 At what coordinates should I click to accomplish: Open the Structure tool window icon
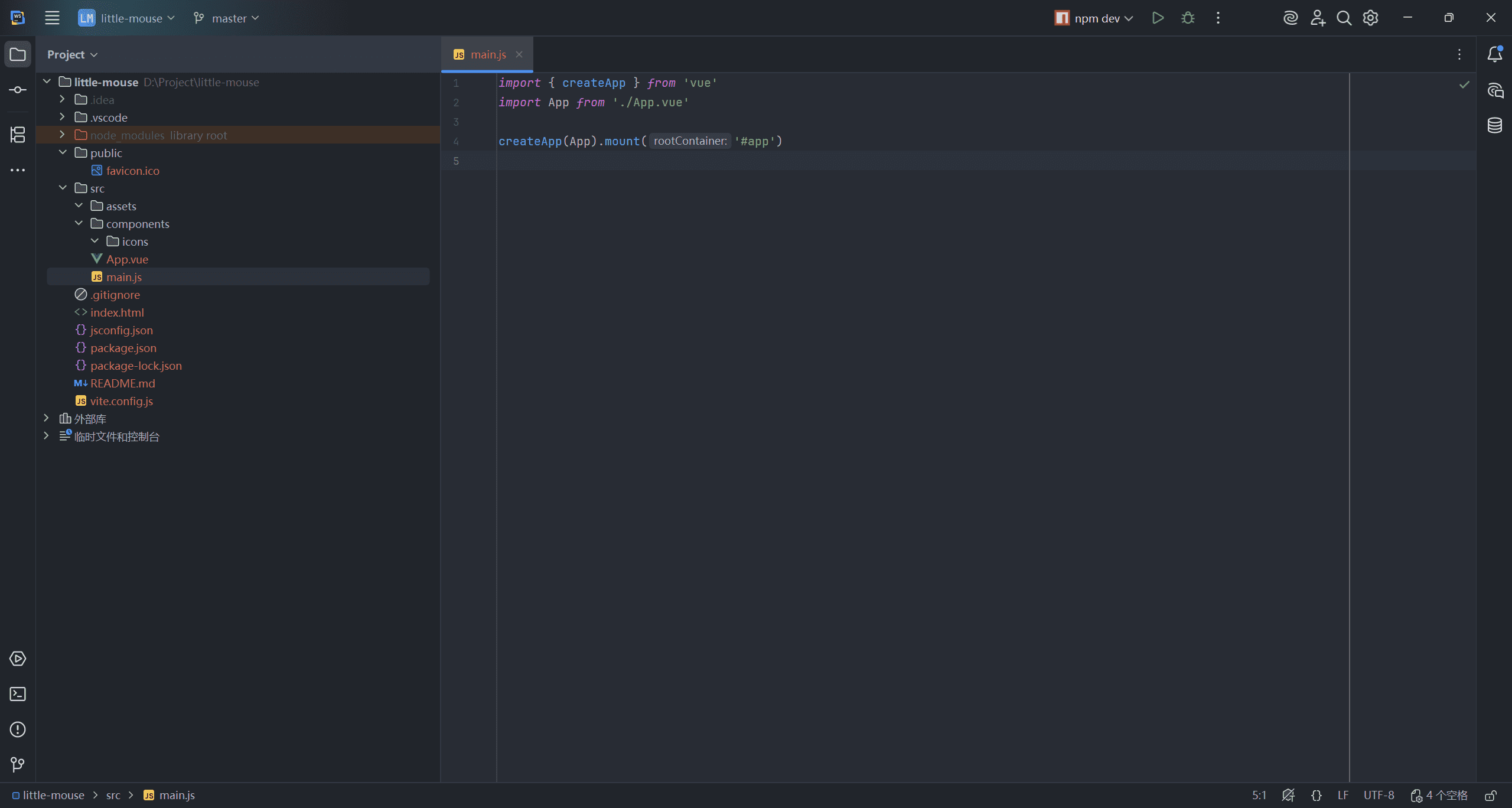(18, 135)
